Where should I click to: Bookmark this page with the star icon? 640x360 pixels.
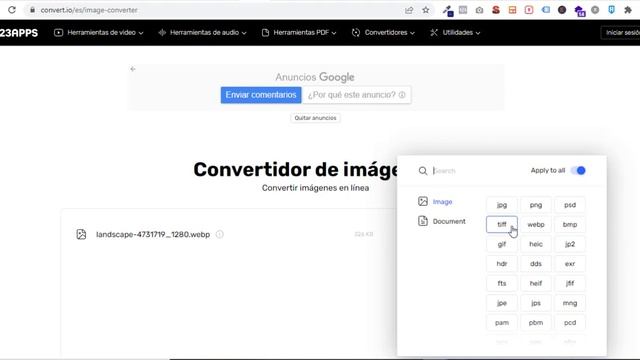point(426,10)
